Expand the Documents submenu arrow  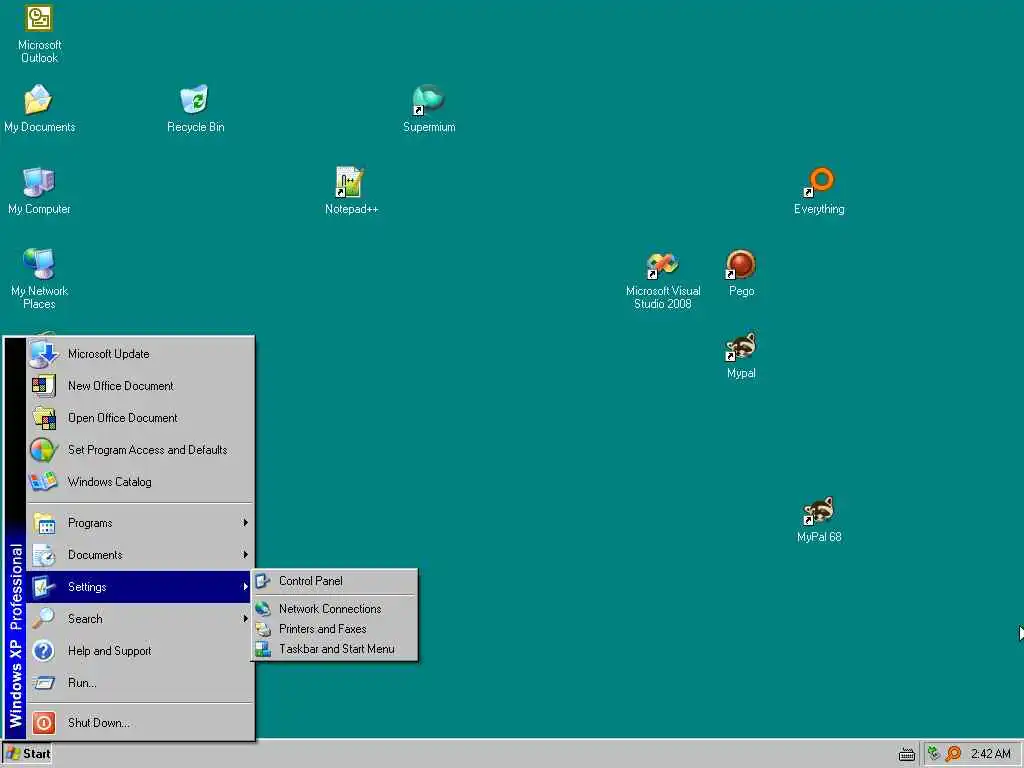[x=246, y=554]
